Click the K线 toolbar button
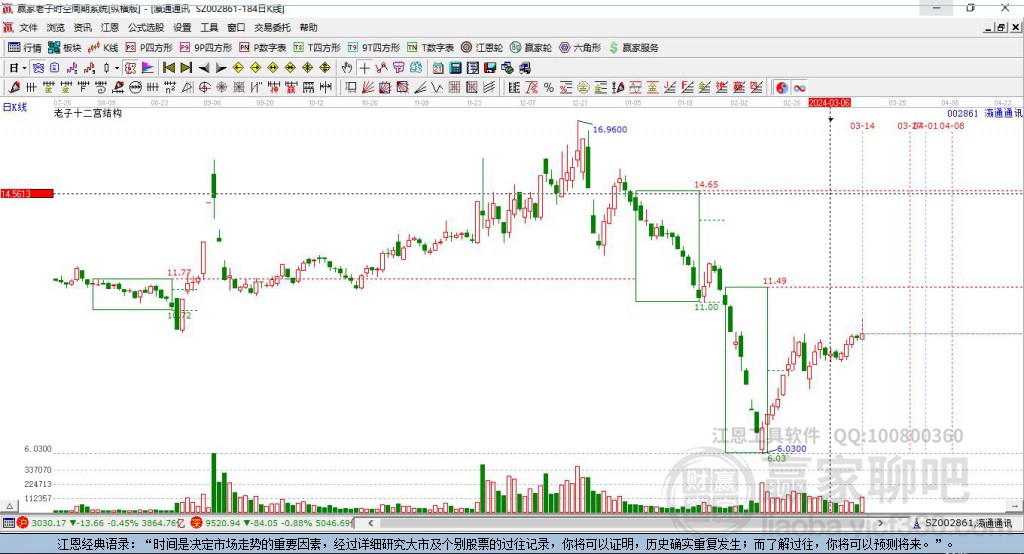 click(103, 48)
